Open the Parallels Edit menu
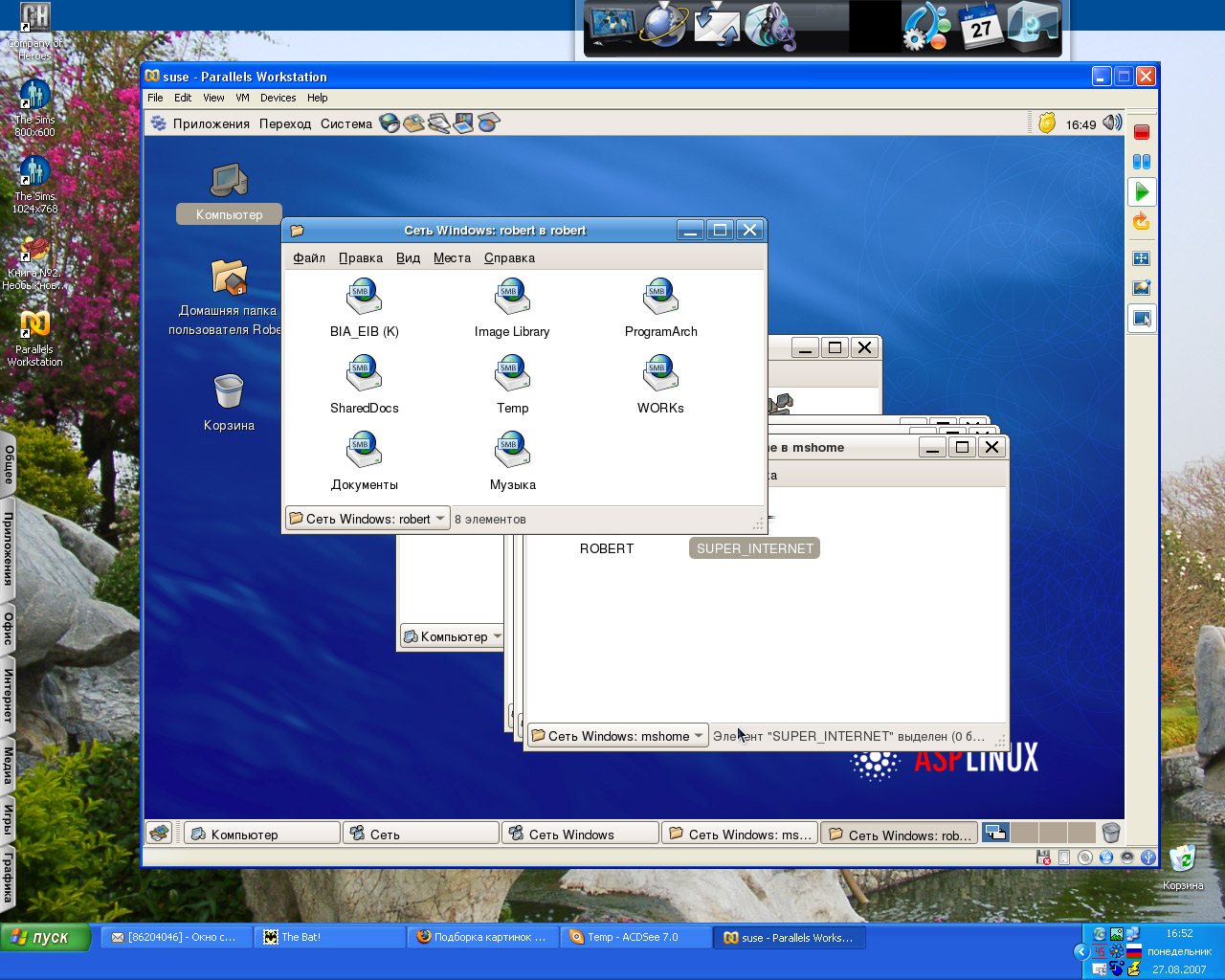Image resolution: width=1225 pixels, height=980 pixels. pyautogui.click(x=183, y=98)
